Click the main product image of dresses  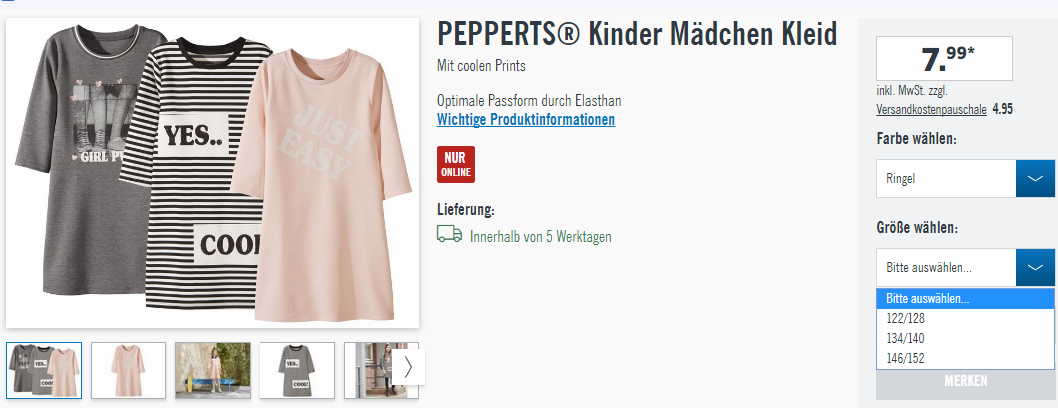coord(213,173)
